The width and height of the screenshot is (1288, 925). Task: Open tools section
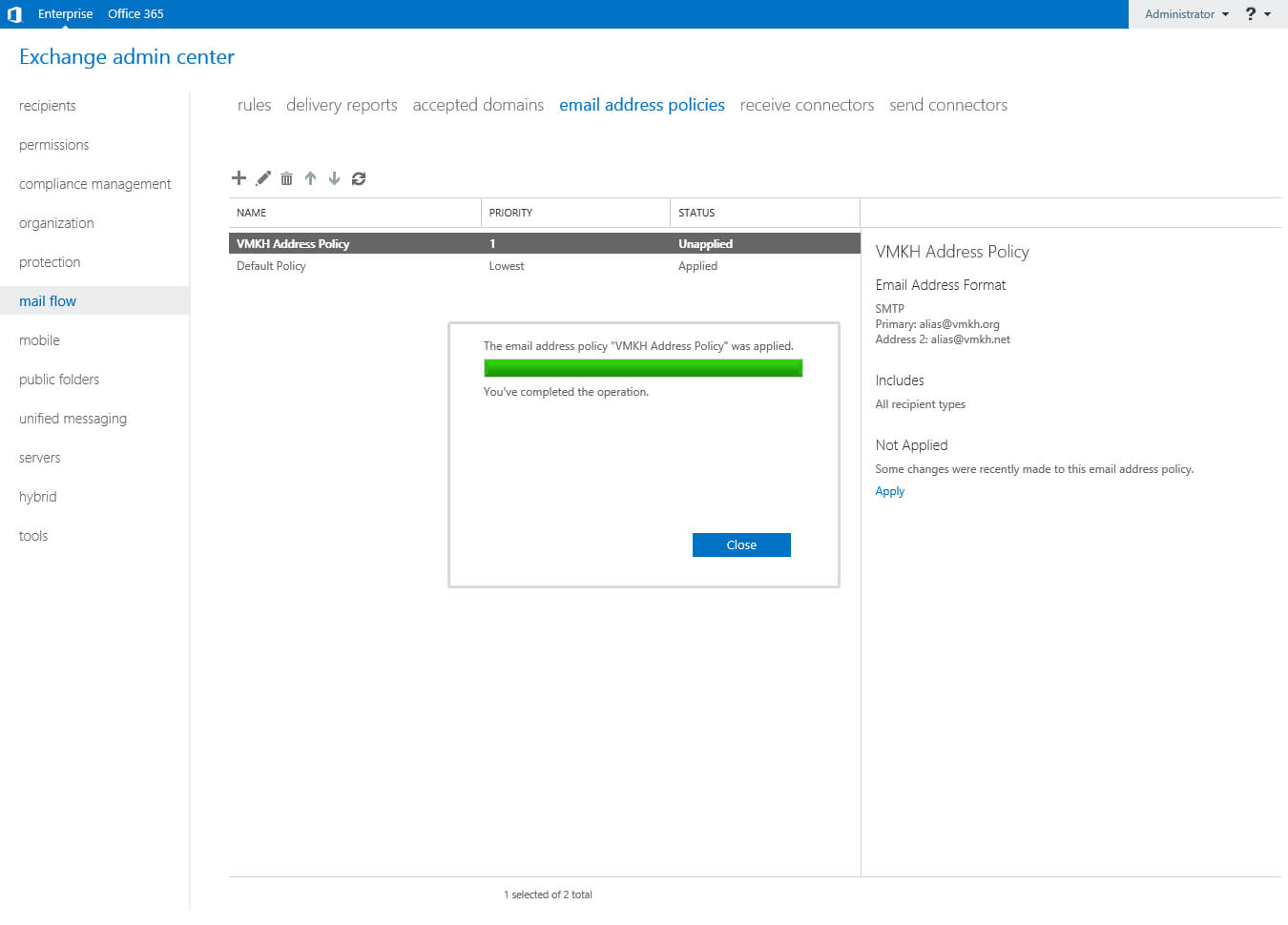coord(33,536)
